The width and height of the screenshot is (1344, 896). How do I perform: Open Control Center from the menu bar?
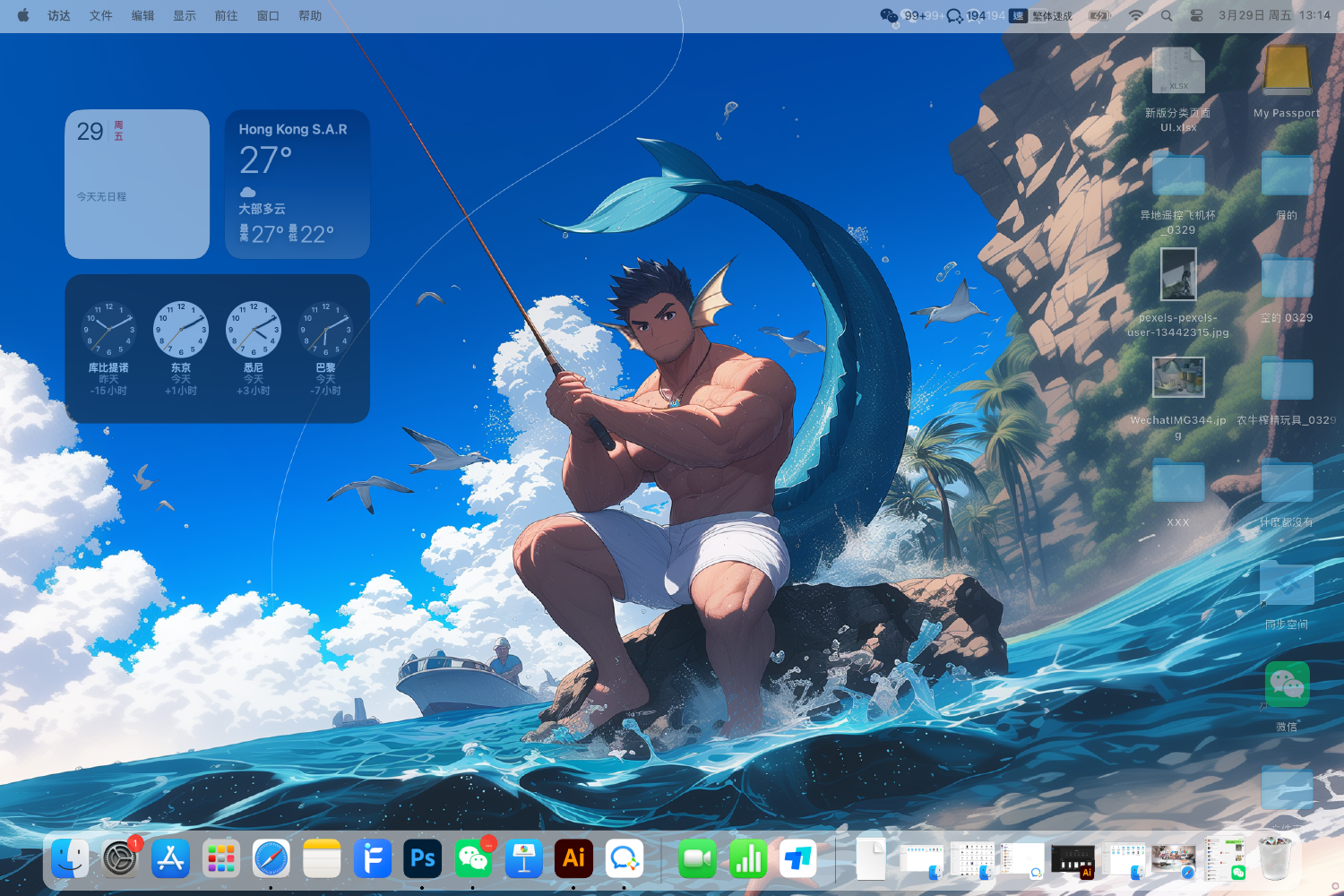point(1196,15)
